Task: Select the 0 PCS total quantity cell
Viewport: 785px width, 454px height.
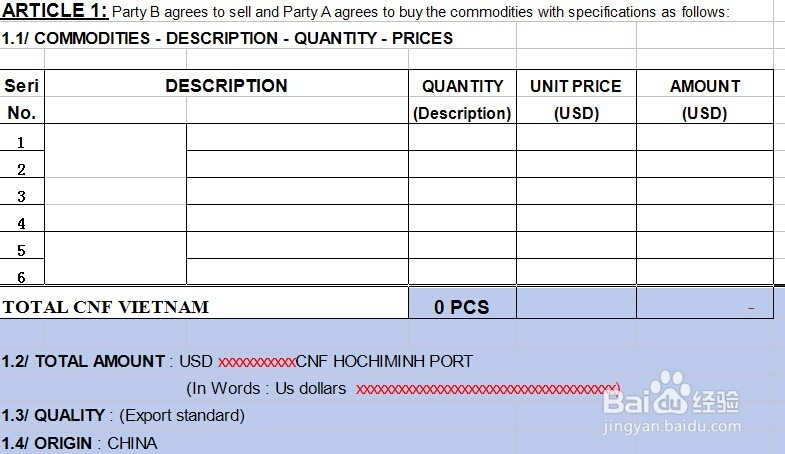Action: coord(462,307)
